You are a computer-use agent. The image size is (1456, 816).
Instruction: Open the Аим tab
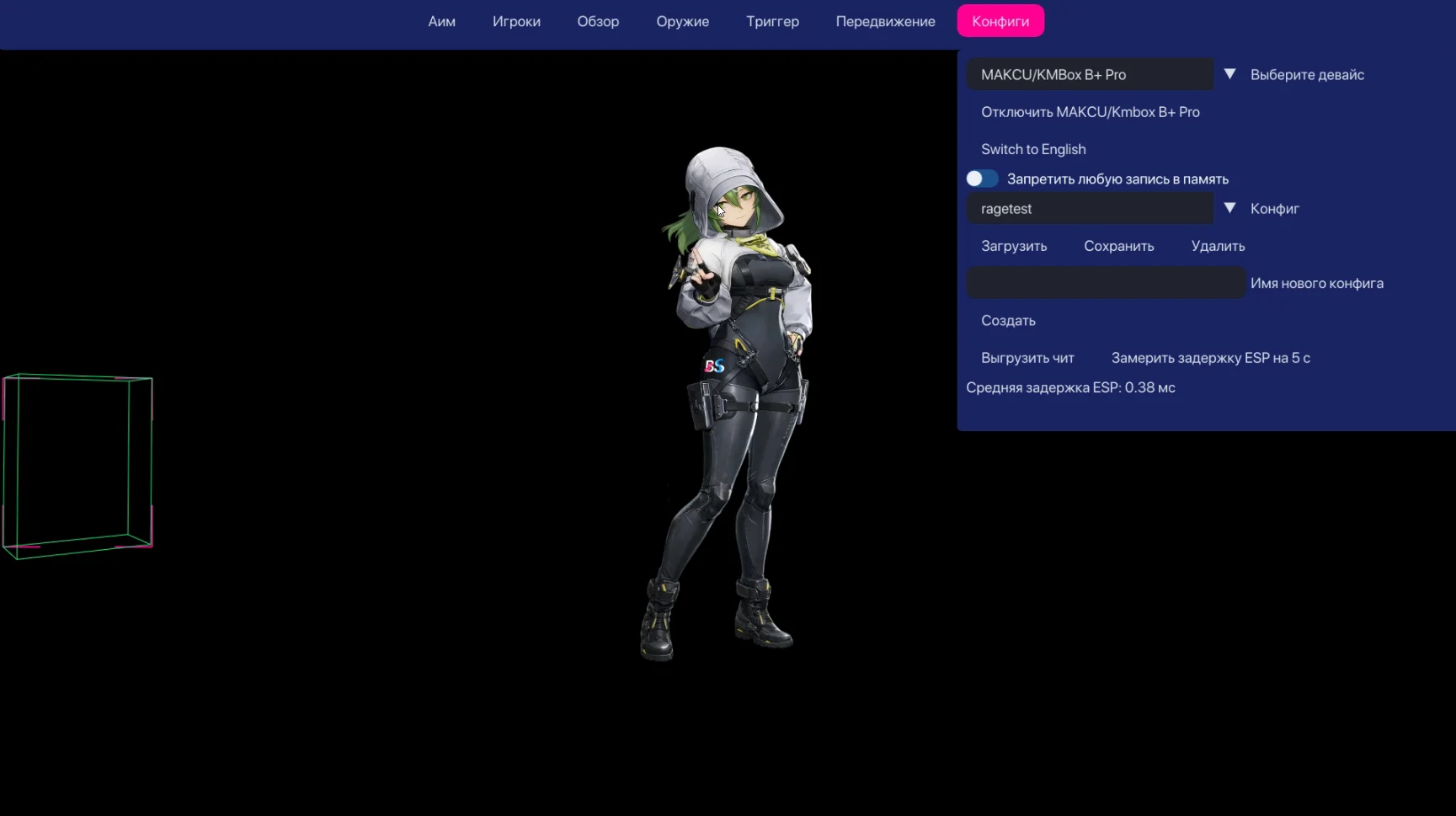pyautogui.click(x=441, y=21)
